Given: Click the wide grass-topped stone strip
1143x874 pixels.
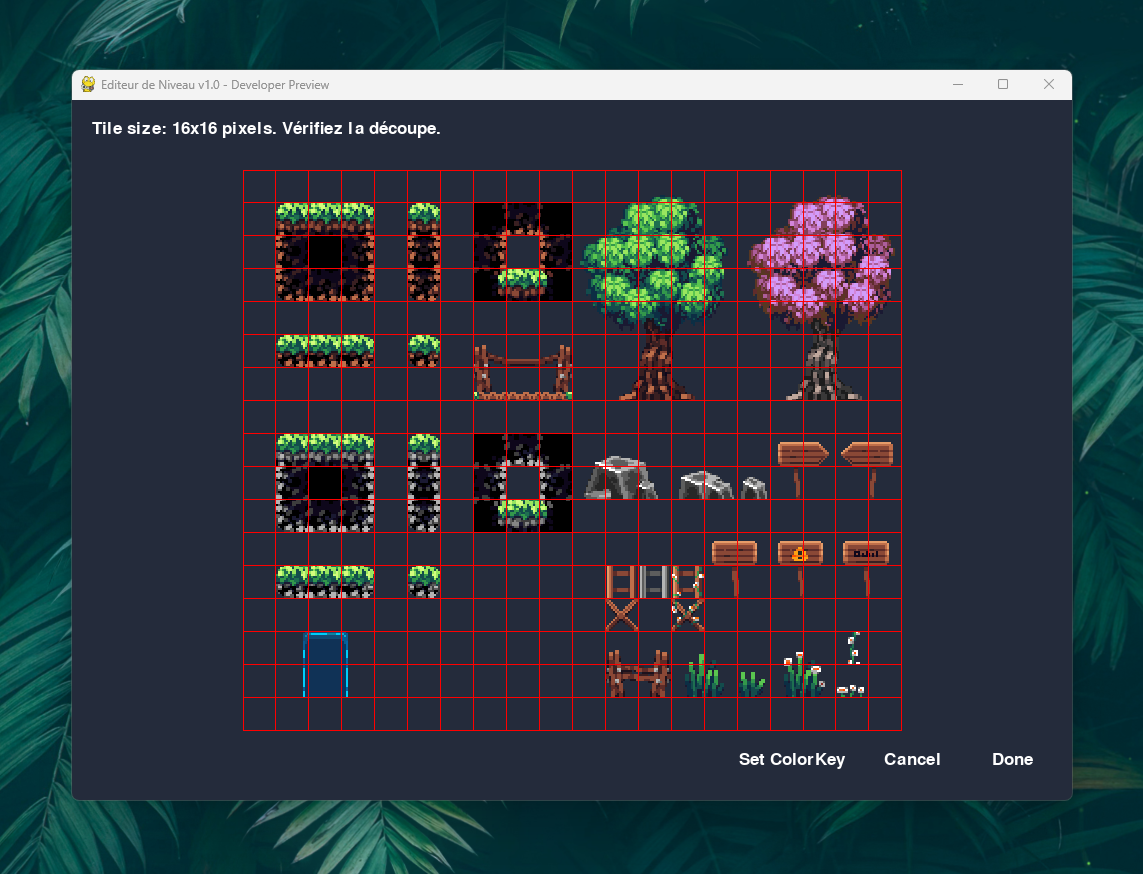Looking at the screenshot, I should click(x=325, y=582).
